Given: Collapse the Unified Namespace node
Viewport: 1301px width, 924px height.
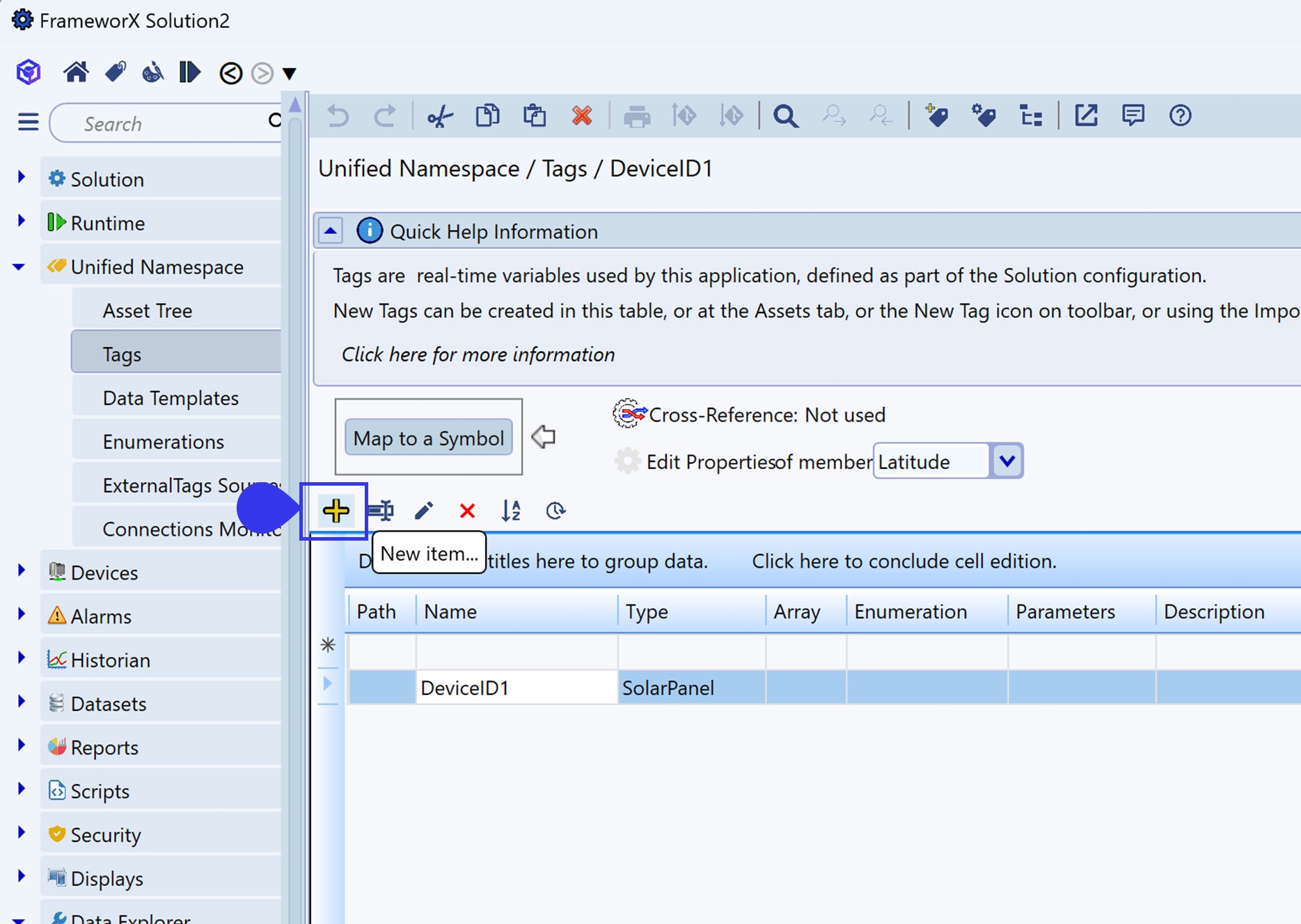Looking at the screenshot, I should [19, 266].
